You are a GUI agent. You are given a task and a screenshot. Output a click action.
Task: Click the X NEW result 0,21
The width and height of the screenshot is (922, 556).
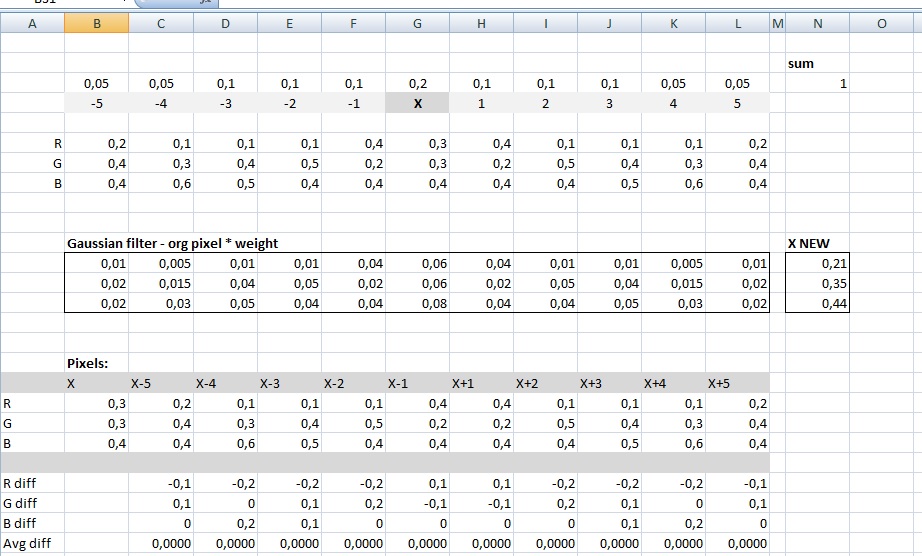click(x=818, y=264)
